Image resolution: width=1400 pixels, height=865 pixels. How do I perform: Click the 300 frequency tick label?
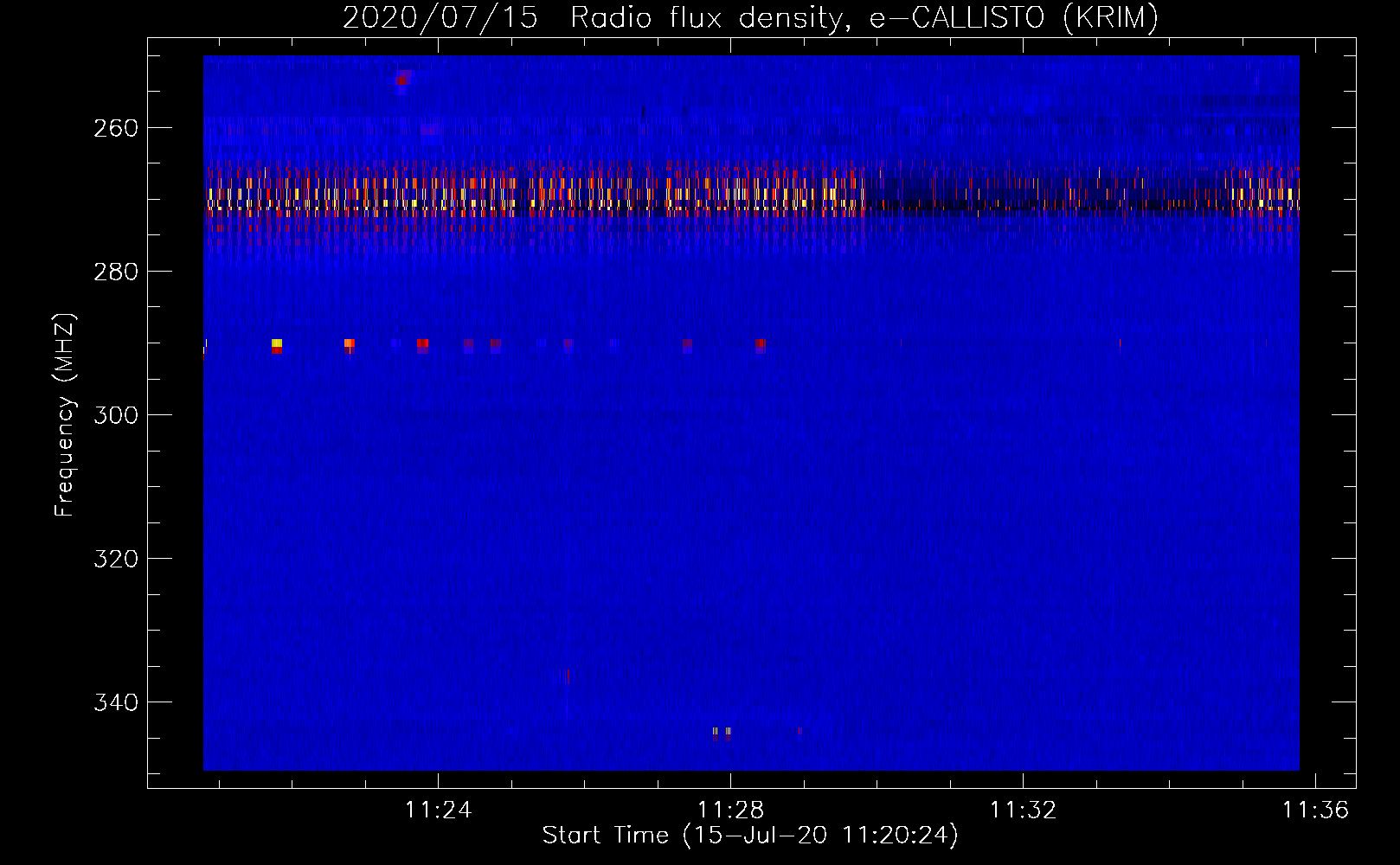tap(116, 415)
